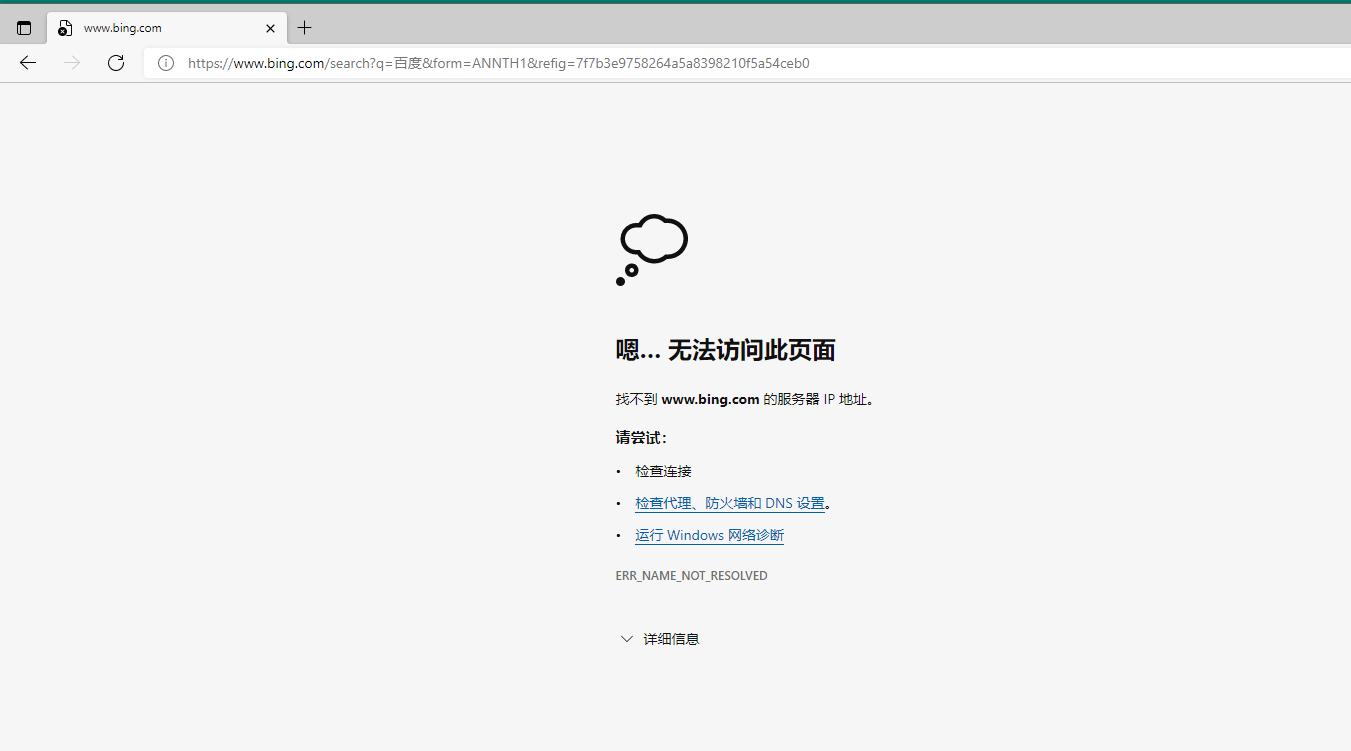1351x751 pixels.
Task: Click the 嗯... 无法访问此页面 heading
Action: (727, 350)
